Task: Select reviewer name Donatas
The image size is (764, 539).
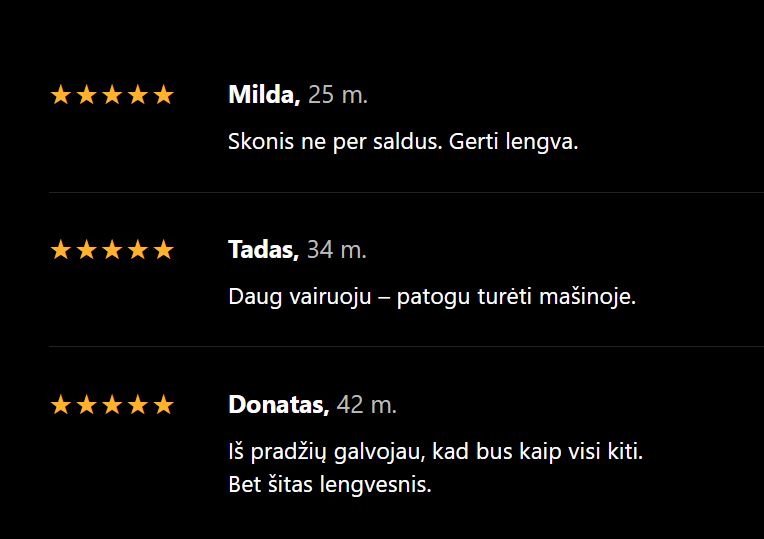Action: pyautogui.click(x=278, y=404)
